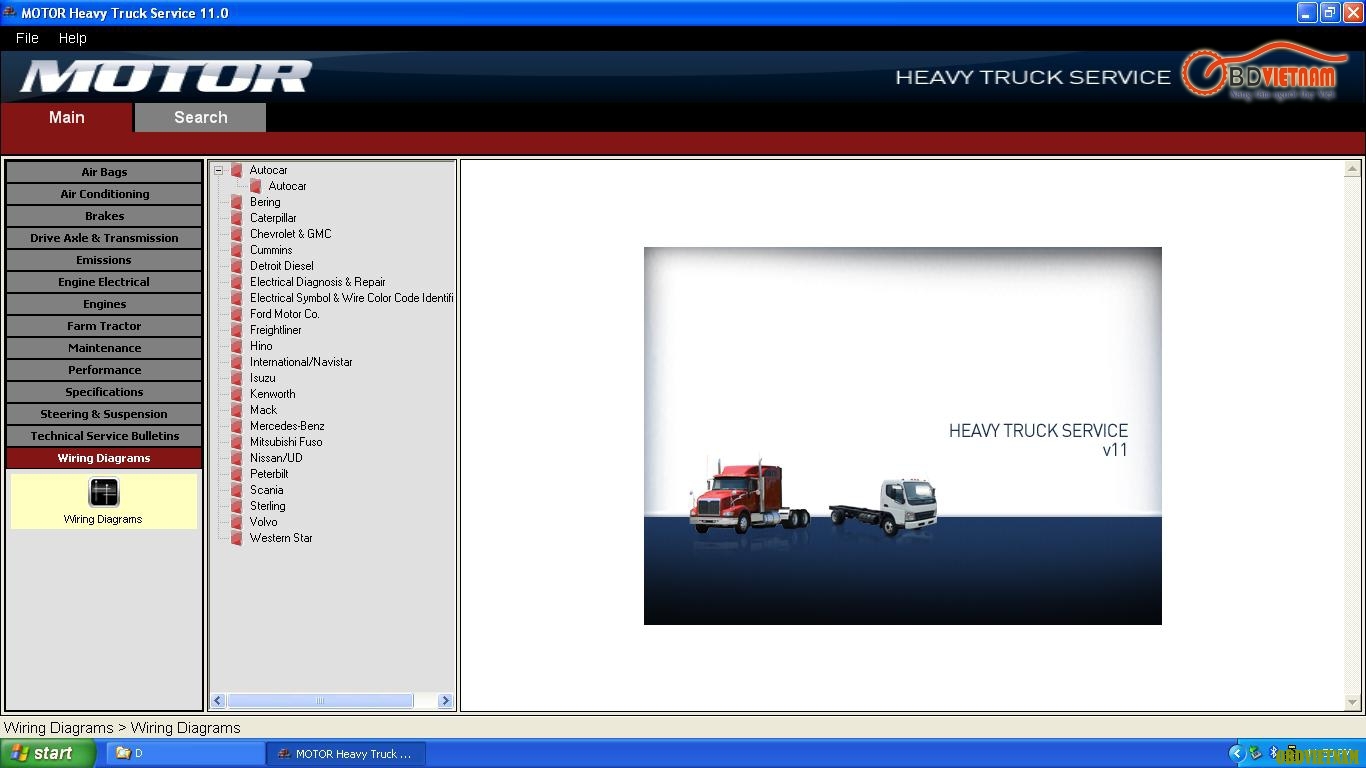Collapse the Autocar tree node

coord(218,170)
